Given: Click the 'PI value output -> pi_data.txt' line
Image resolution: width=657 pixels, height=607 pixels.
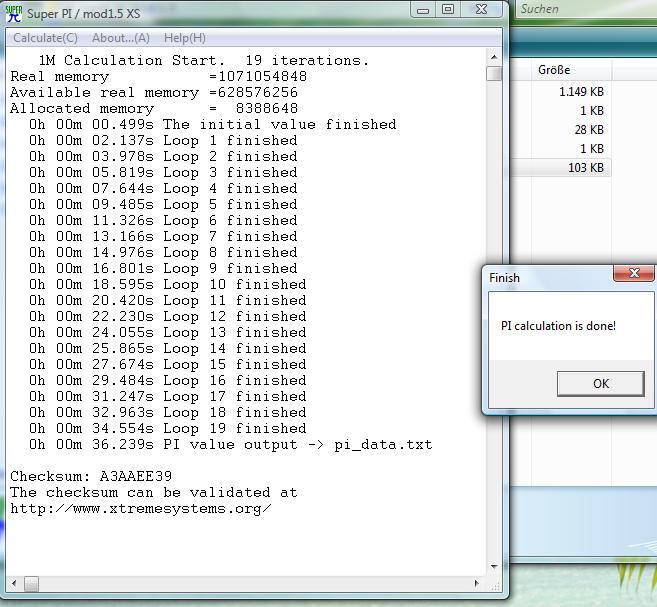Looking at the screenshot, I should [x=230, y=444].
